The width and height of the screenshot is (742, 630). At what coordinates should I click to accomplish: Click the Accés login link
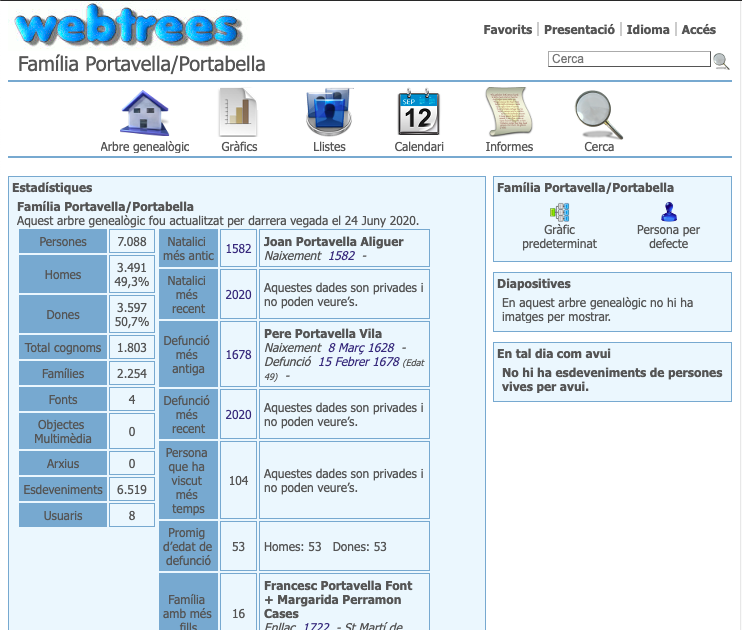(698, 30)
